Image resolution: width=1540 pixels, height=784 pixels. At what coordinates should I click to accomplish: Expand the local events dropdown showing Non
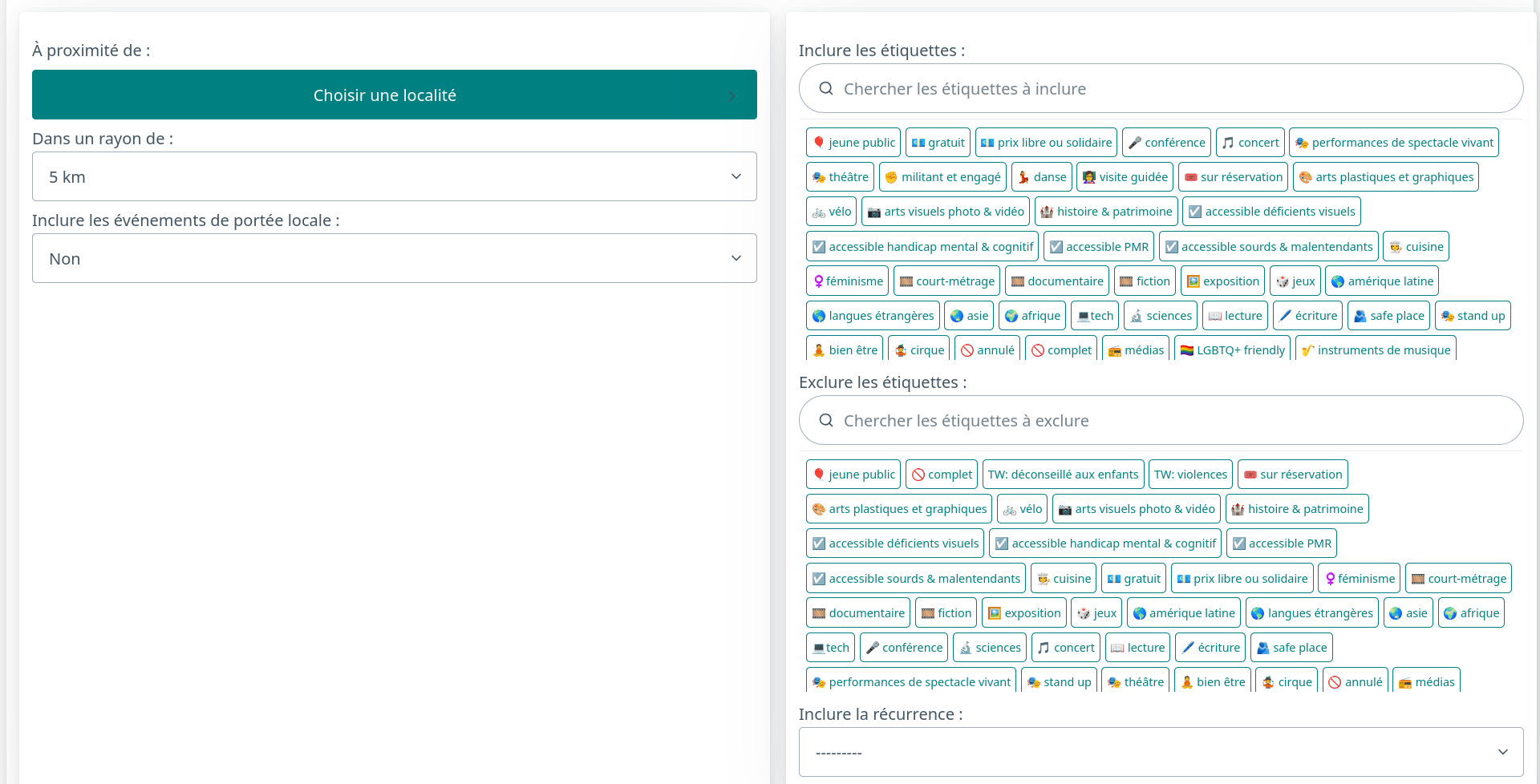(394, 259)
